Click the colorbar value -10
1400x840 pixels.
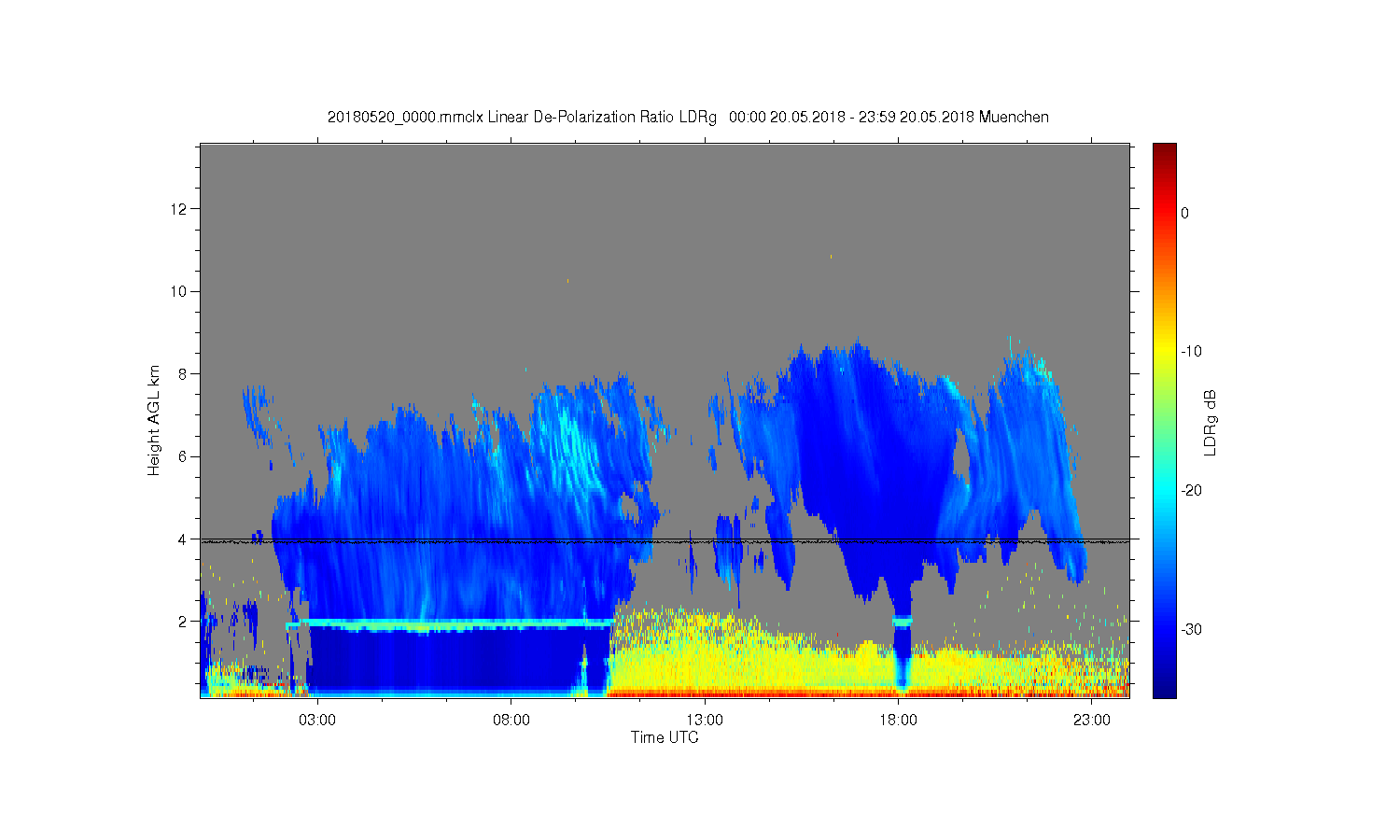click(1190, 352)
